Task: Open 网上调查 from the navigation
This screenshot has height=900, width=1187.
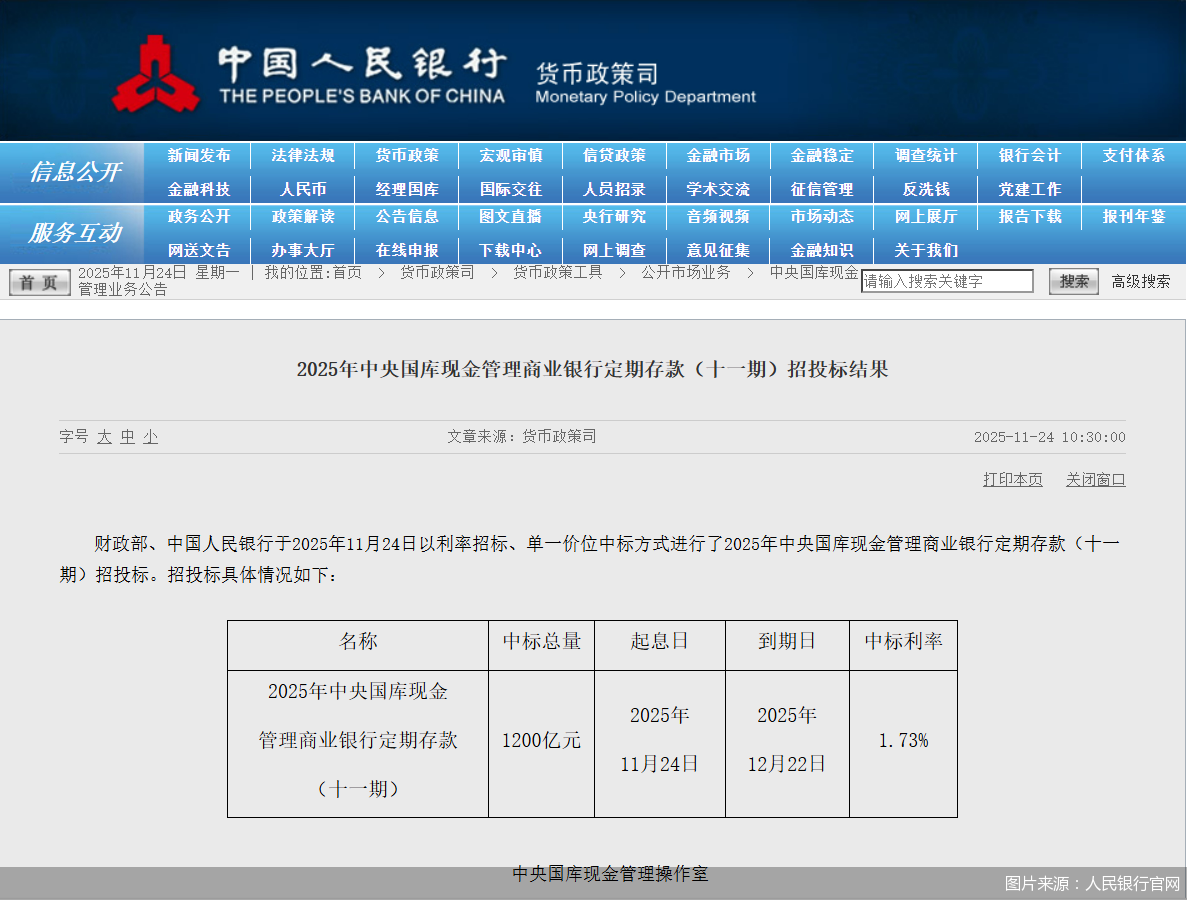Action: click(615, 251)
